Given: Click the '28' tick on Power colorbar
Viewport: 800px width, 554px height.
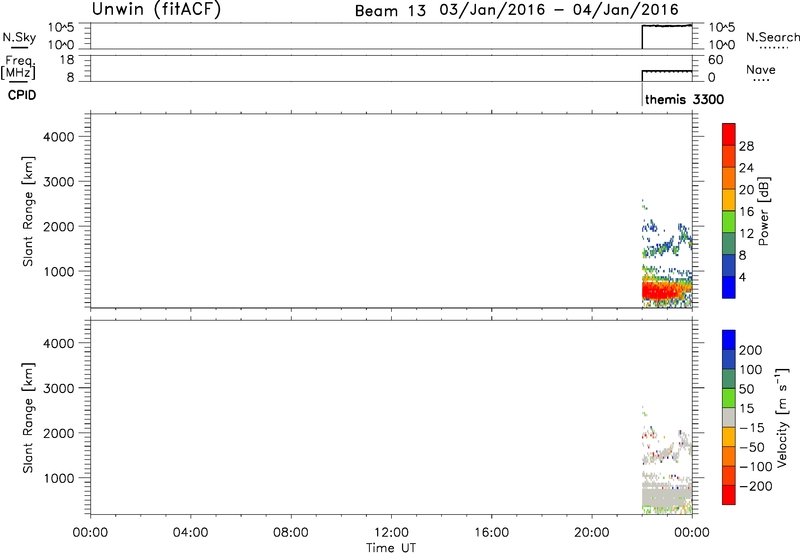Looking at the screenshot, I should tap(746, 146).
